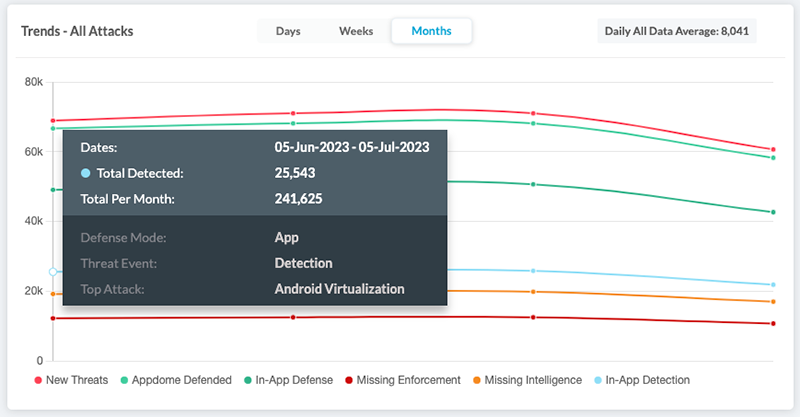Click the orange Missing Intelligence legend dot
This screenshot has height=417, width=800.
click(x=477, y=380)
